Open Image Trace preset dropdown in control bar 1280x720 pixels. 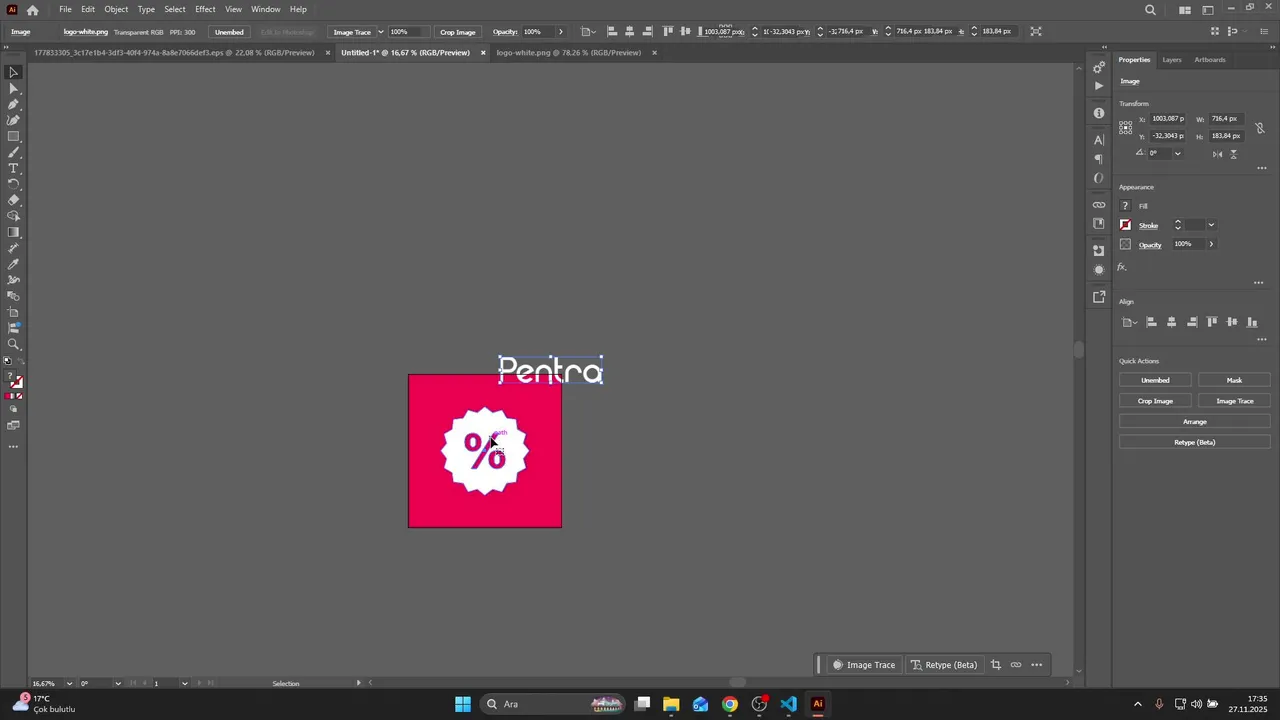tap(381, 32)
